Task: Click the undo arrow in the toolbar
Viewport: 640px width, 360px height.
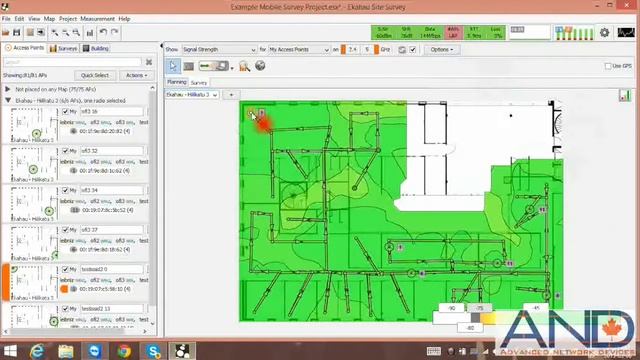Action: click(x=103, y=32)
